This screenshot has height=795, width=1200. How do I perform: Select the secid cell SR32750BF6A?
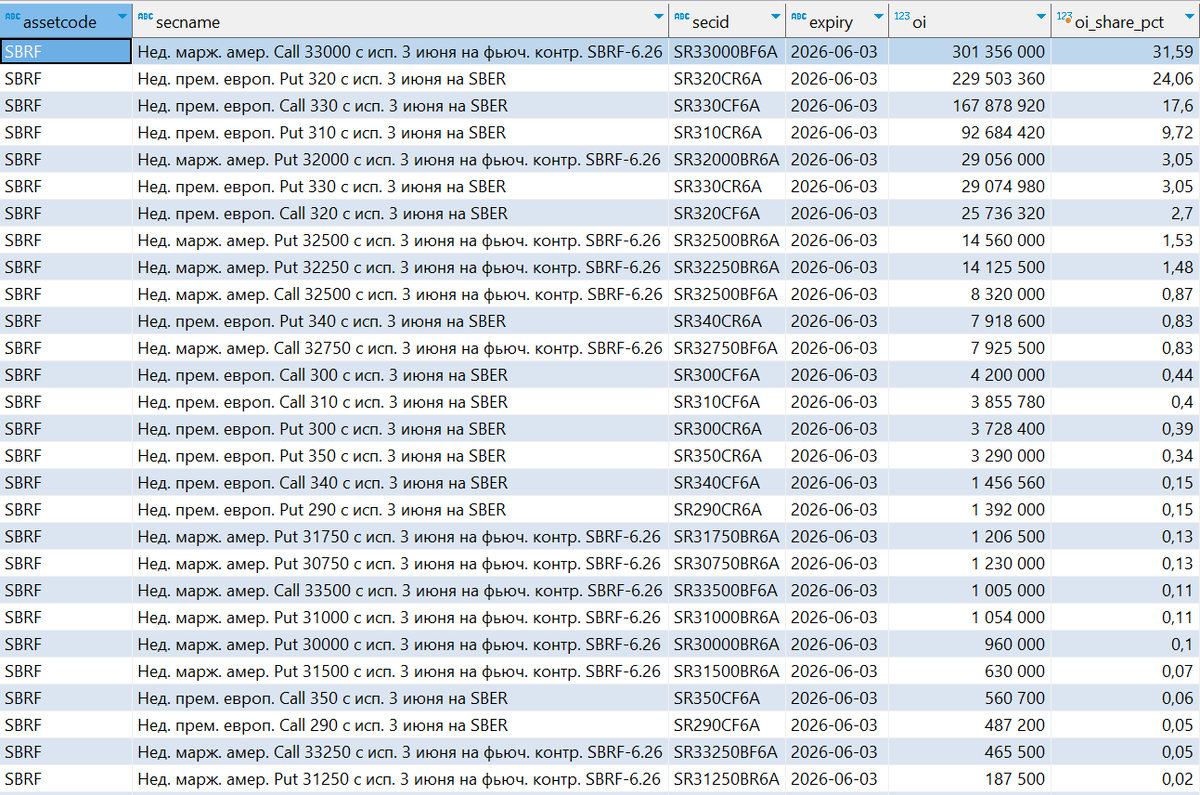(x=727, y=348)
